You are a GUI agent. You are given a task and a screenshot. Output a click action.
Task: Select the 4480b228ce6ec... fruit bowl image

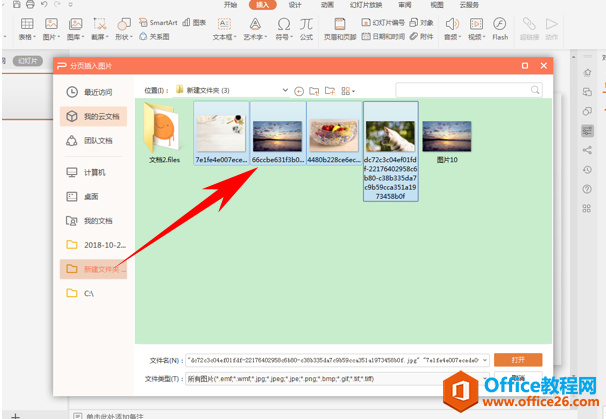tap(334, 133)
